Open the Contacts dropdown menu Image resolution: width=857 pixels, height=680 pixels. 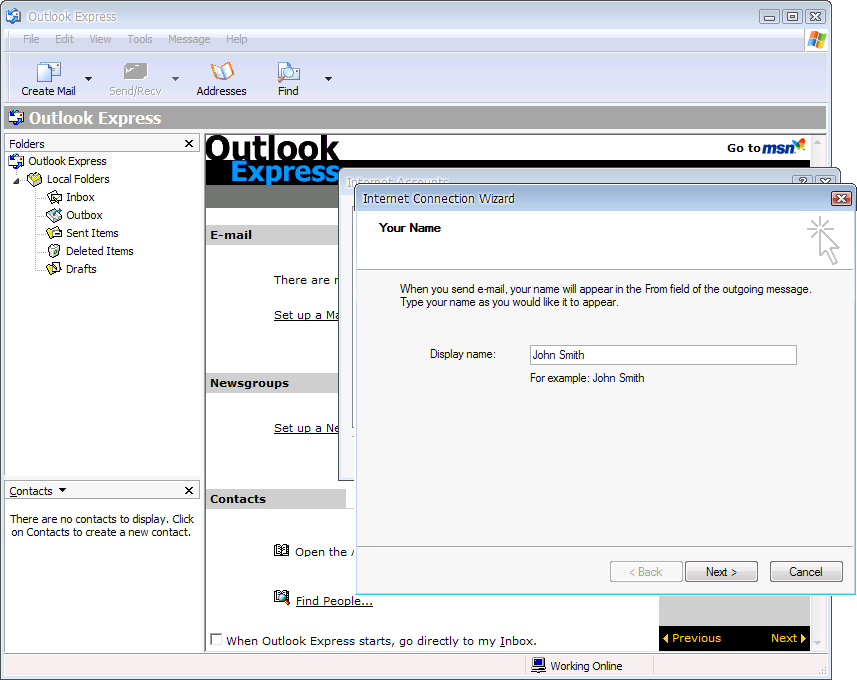(62, 490)
